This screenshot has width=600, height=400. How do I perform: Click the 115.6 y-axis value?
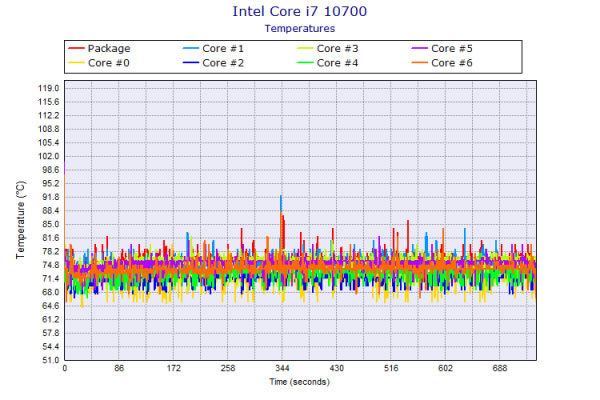49,102
